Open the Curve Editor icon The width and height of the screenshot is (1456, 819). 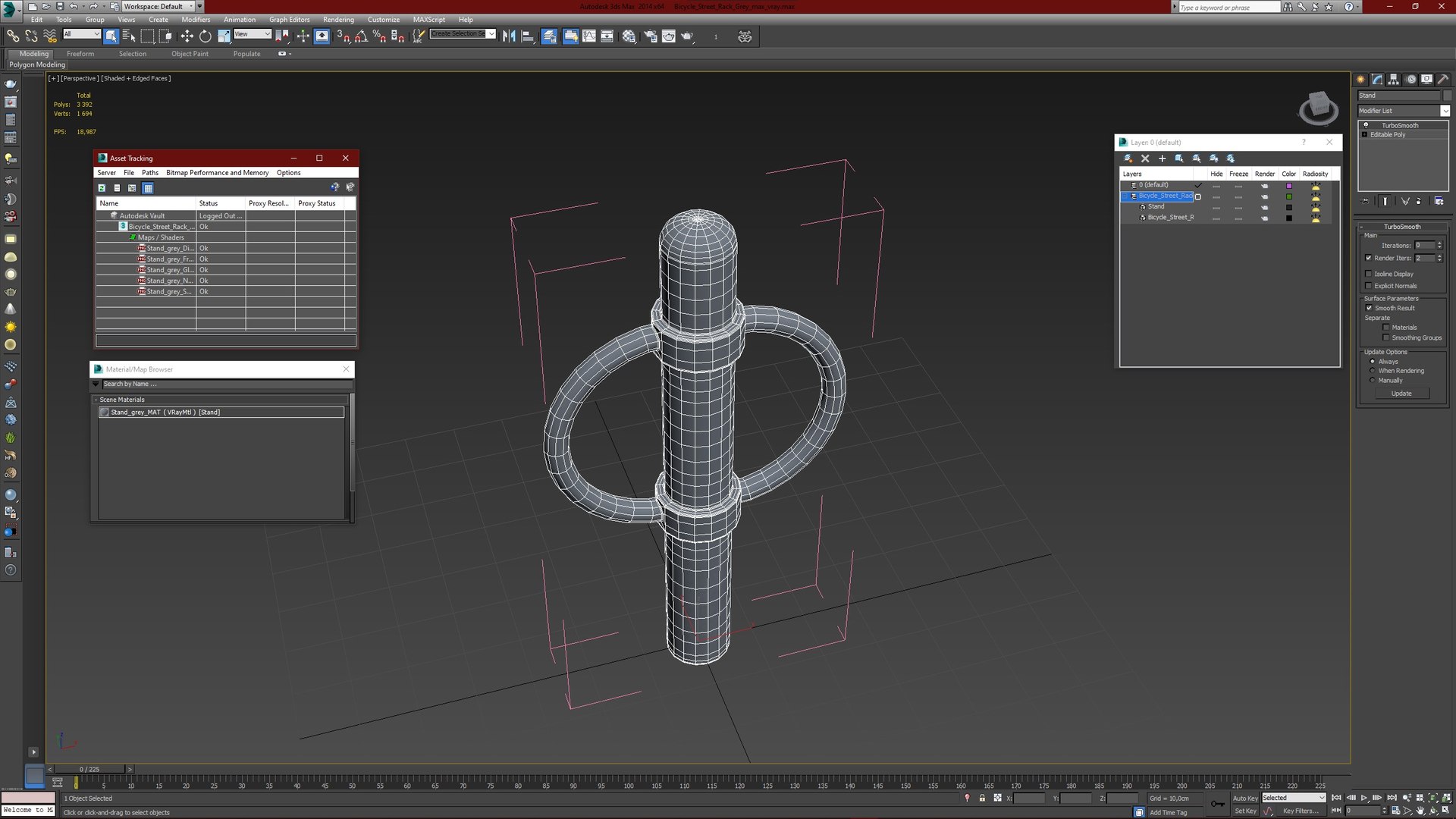point(588,36)
